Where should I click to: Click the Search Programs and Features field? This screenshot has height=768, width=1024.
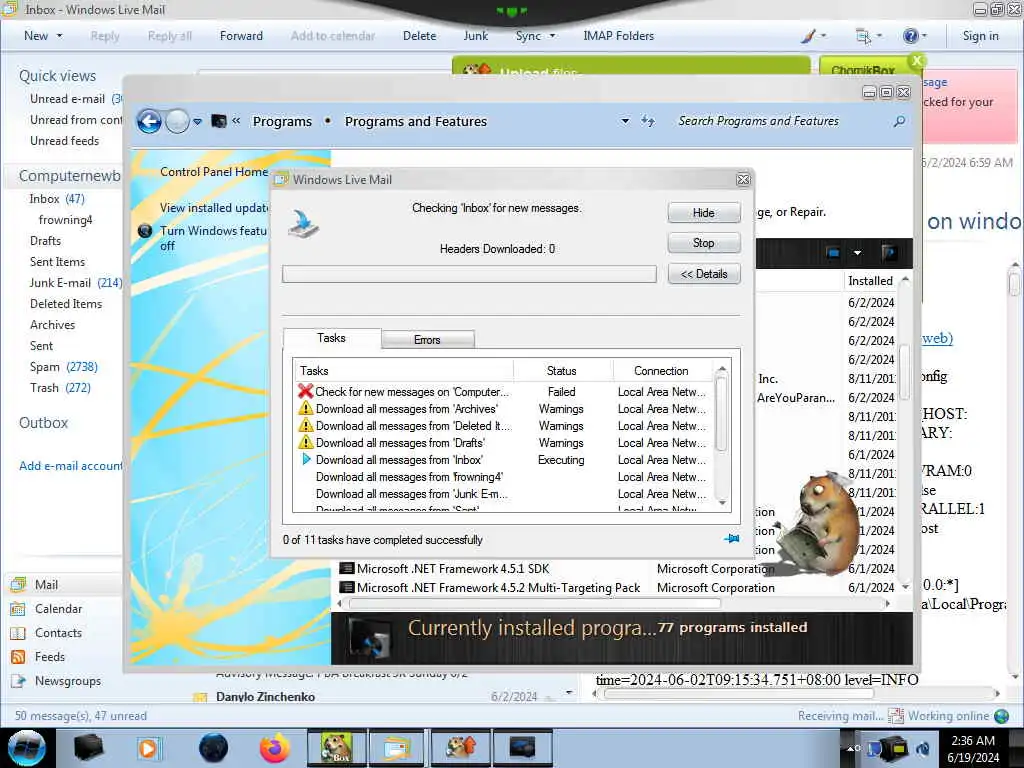click(783, 121)
